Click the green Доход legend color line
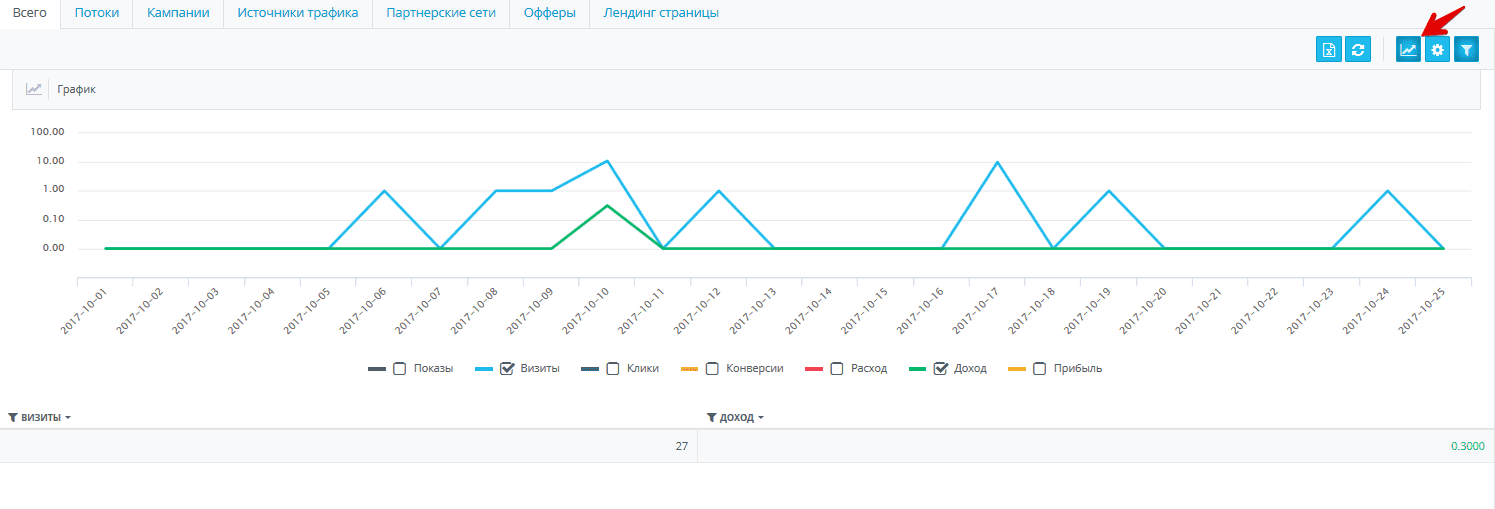Viewport: 1495px width, 509px height. pyautogui.click(x=917, y=369)
